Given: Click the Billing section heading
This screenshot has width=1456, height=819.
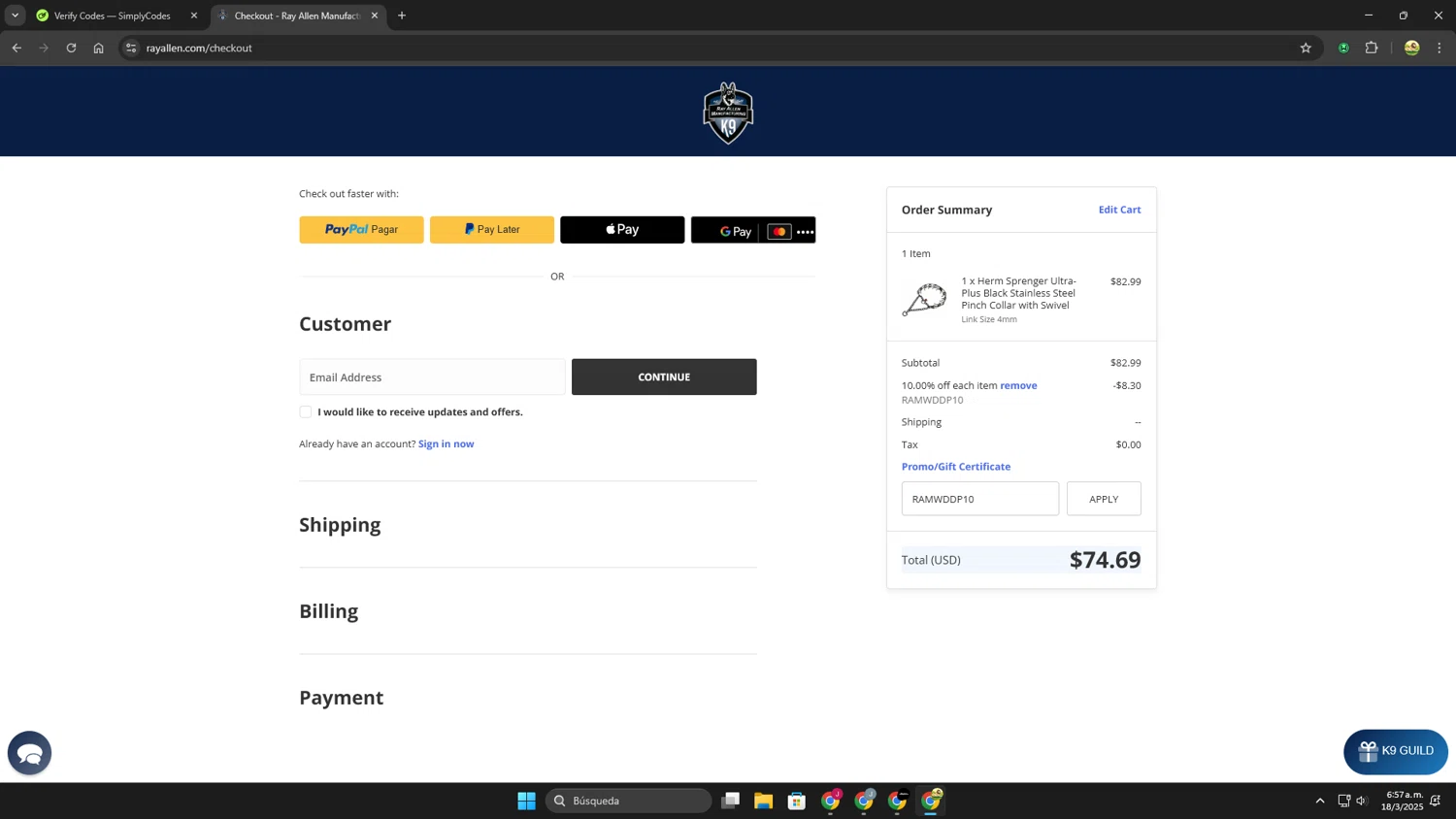Looking at the screenshot, I should 328,611.
